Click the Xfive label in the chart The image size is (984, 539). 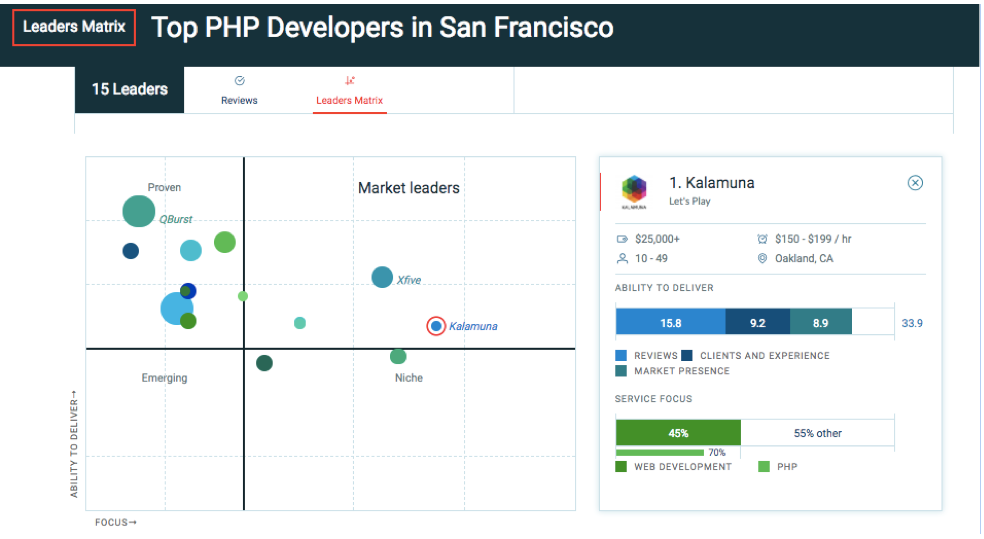tap(409, 280)
